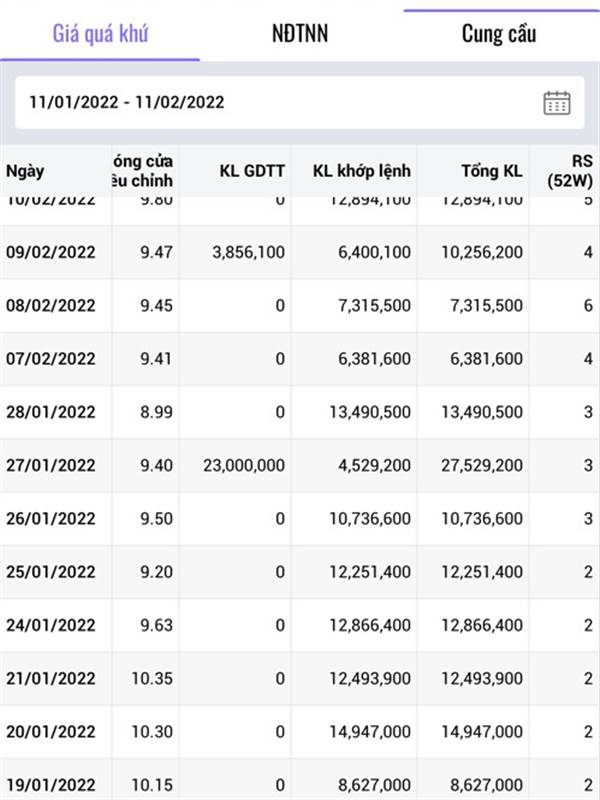Click the Tổng KL column header
Image resolution: width=600 pixels, height=800 pixels.
(492, 170)
